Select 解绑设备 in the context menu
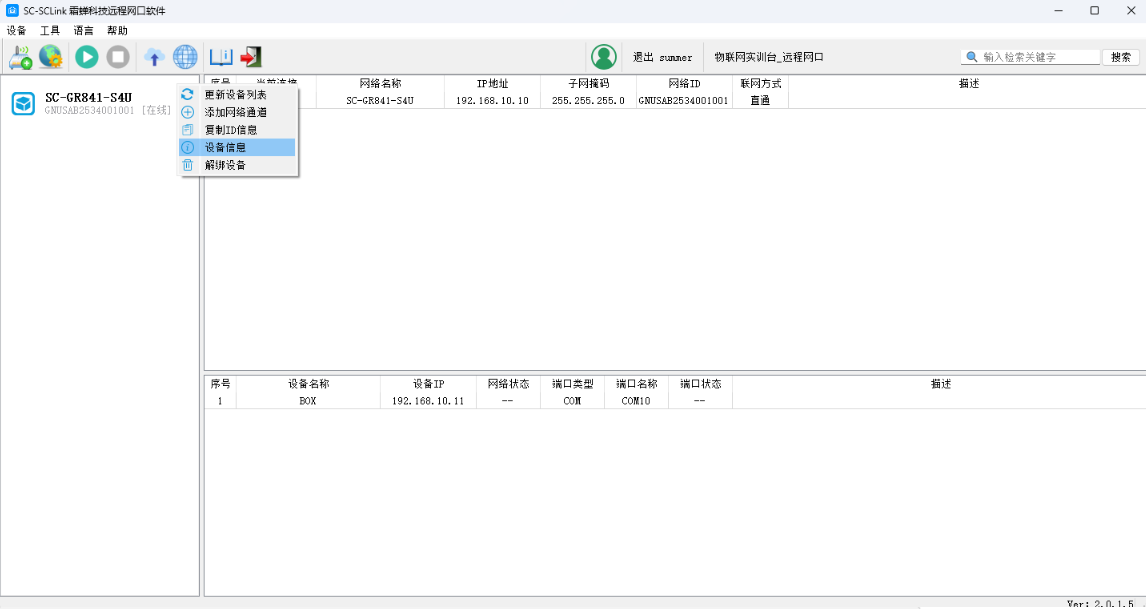This screenshot has height=609, width=1146. click(225, 165)
